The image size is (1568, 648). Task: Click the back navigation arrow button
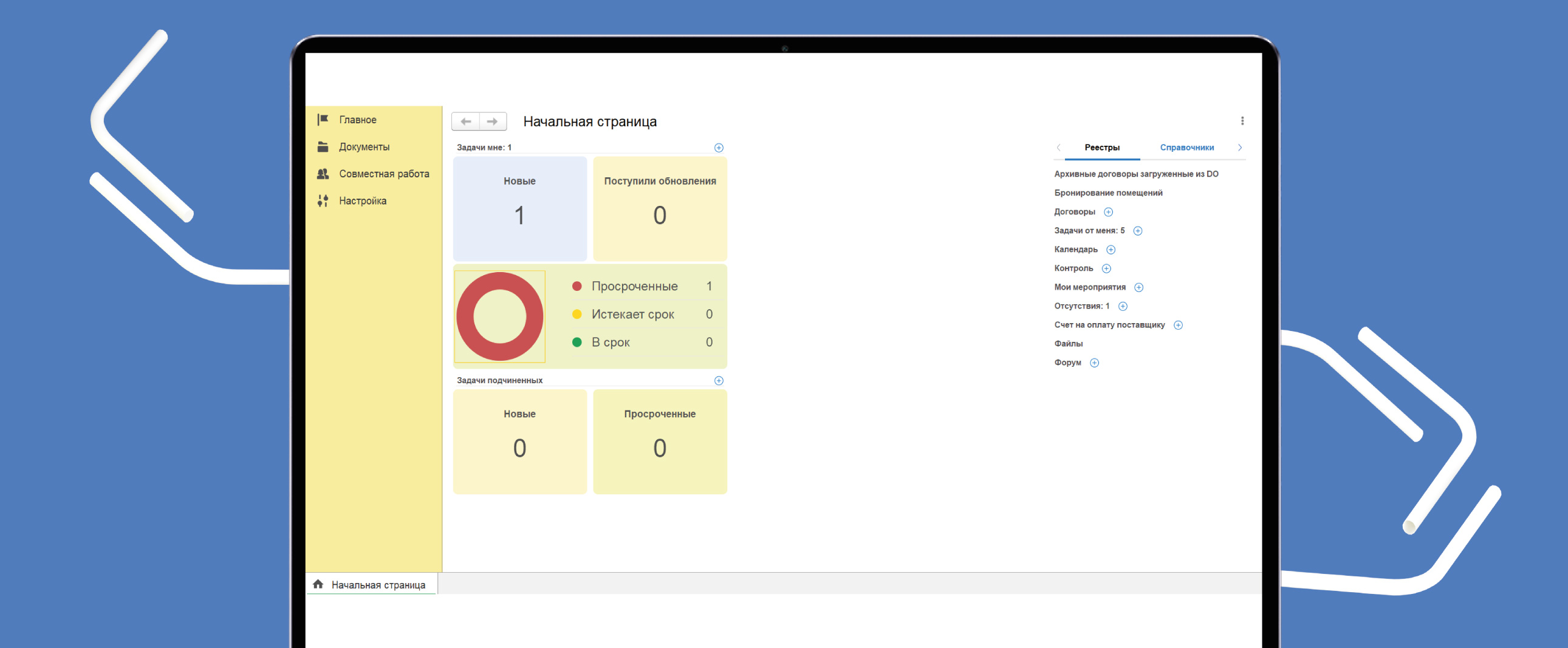tap(465, 121)
